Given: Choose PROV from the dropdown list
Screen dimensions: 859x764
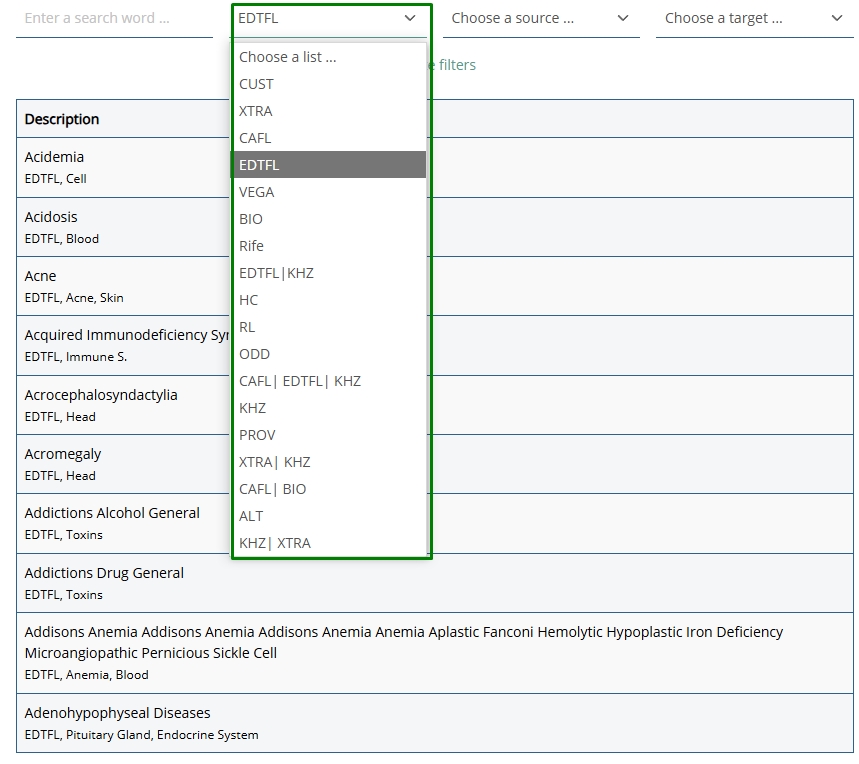Looking at the screenshot, I should 257,435.
